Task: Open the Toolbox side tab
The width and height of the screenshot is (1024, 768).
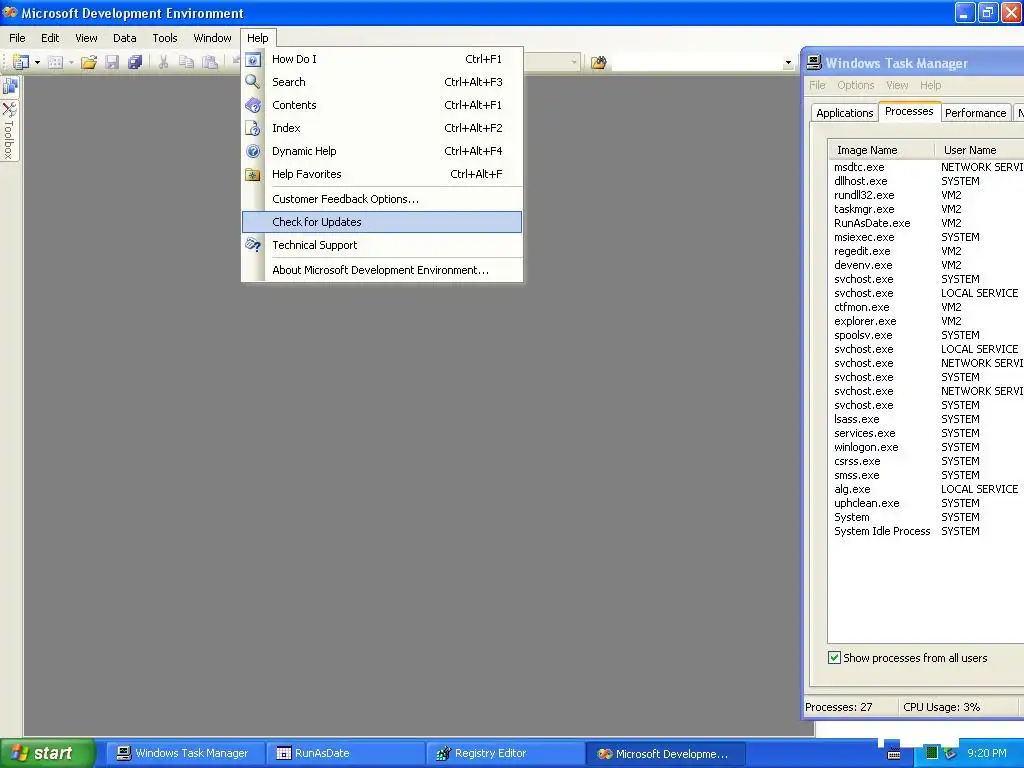Action: 9,131
